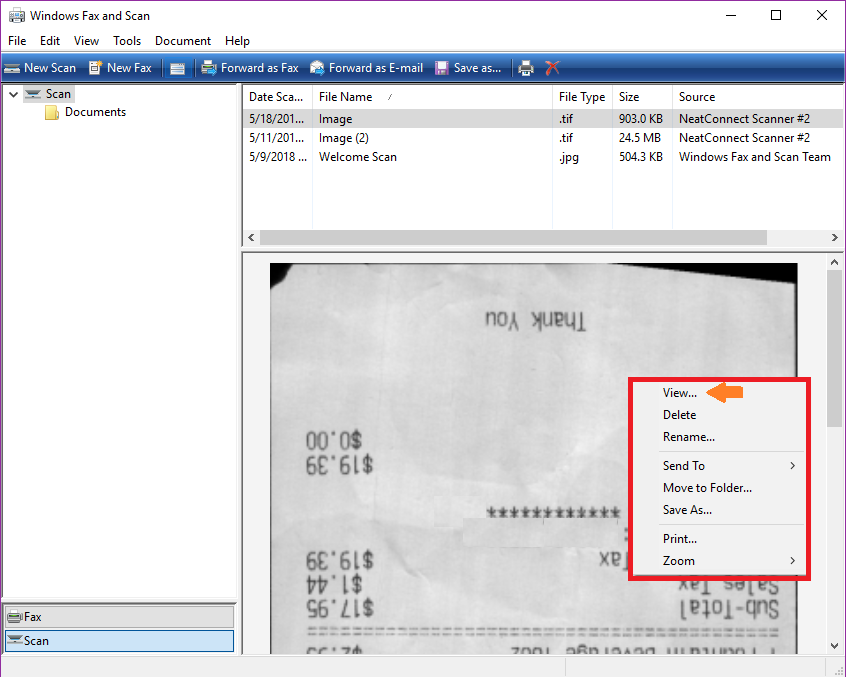Switch to the Fax pane button
The height and width of the screenshot is (677, 846).
[x=119, y=617]
